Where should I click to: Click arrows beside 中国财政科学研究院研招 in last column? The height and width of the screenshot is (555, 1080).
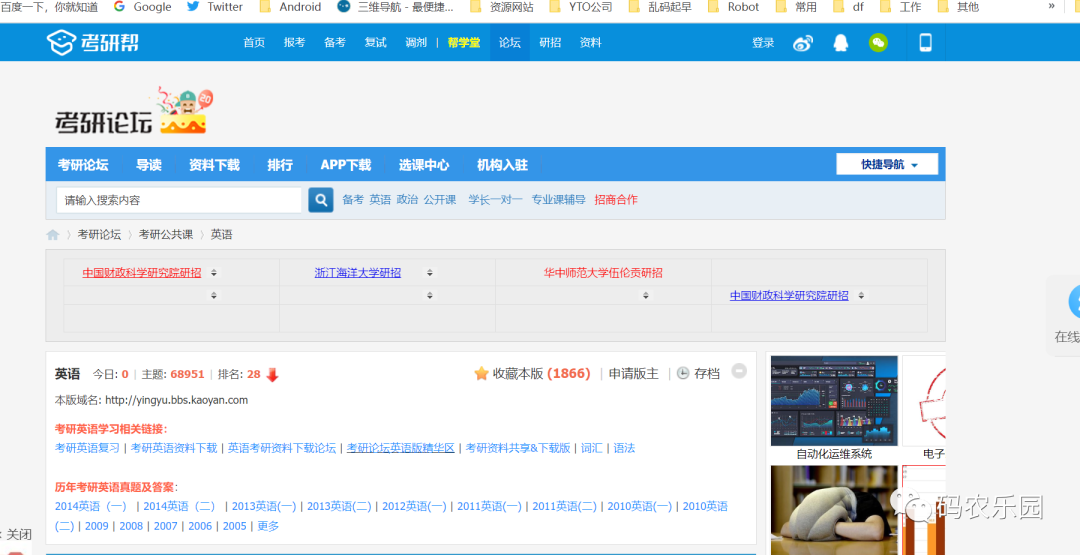[x=861, y=295]
